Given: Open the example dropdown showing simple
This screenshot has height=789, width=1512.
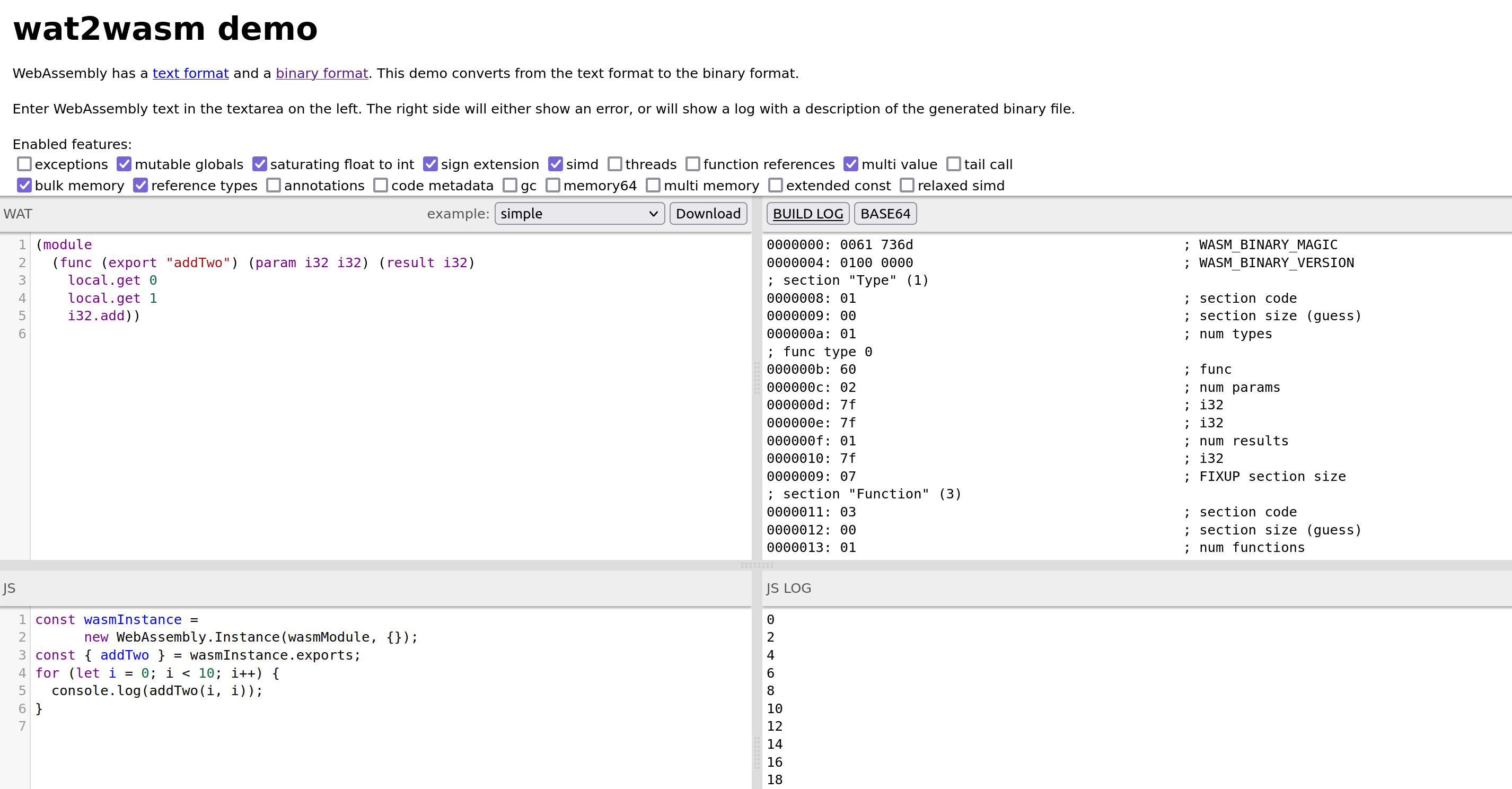Looking at the screenshot, I should click(x=579, y=214).
